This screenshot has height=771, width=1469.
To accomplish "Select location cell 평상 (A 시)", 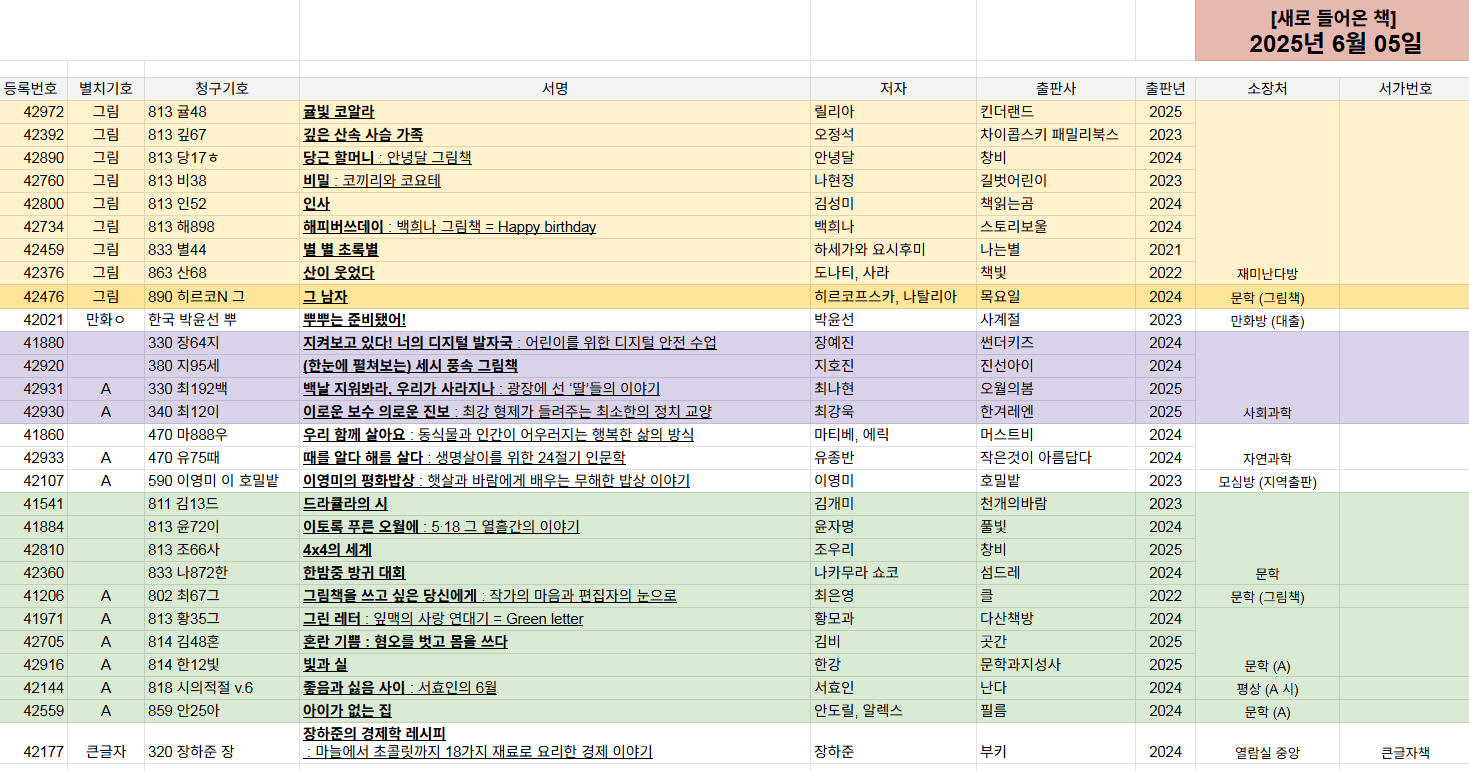I will 1267,688.
